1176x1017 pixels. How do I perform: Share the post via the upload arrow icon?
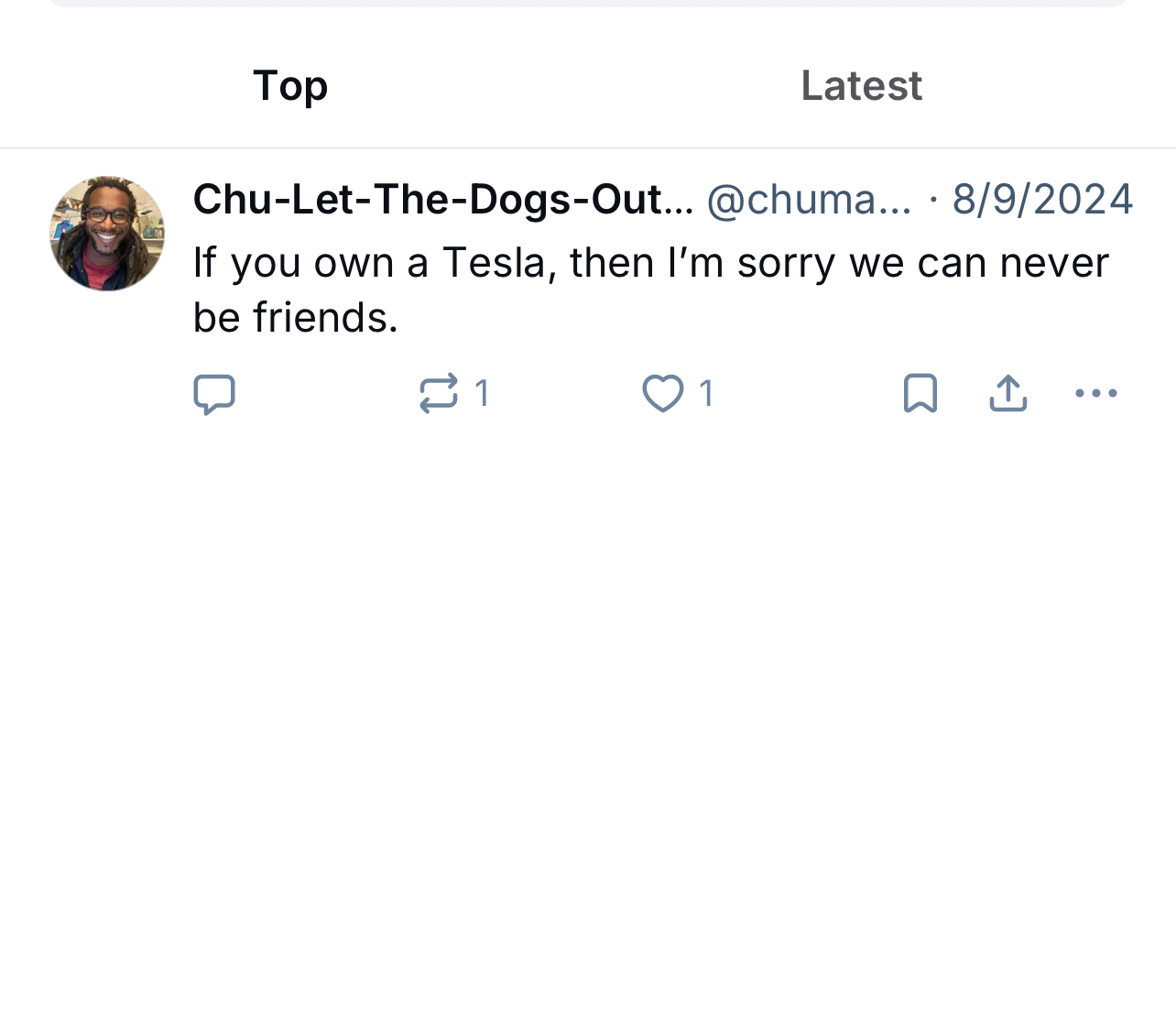(1007, 394)
